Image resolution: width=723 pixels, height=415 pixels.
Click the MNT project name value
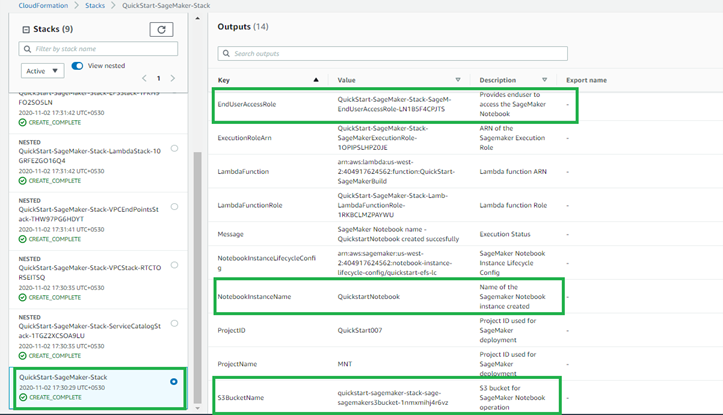click(344, 364)
